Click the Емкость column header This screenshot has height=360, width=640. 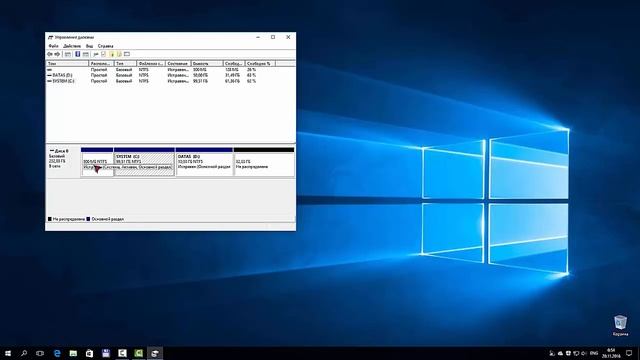(x=207, y=64)
